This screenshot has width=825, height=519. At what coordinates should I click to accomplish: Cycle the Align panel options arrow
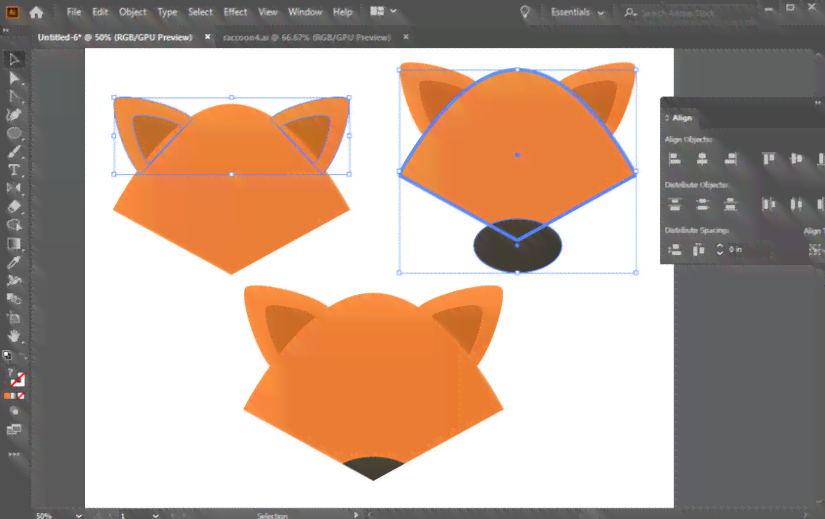(667, 118)
